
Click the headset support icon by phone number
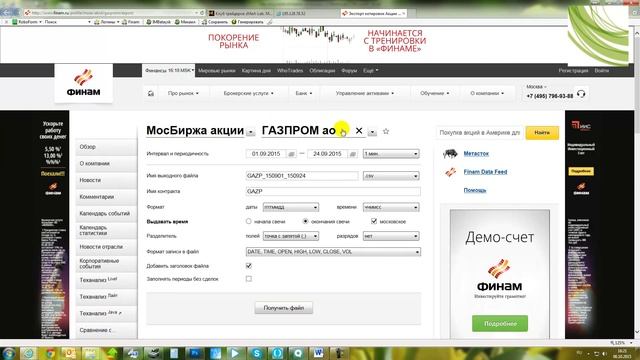[581, 94]
